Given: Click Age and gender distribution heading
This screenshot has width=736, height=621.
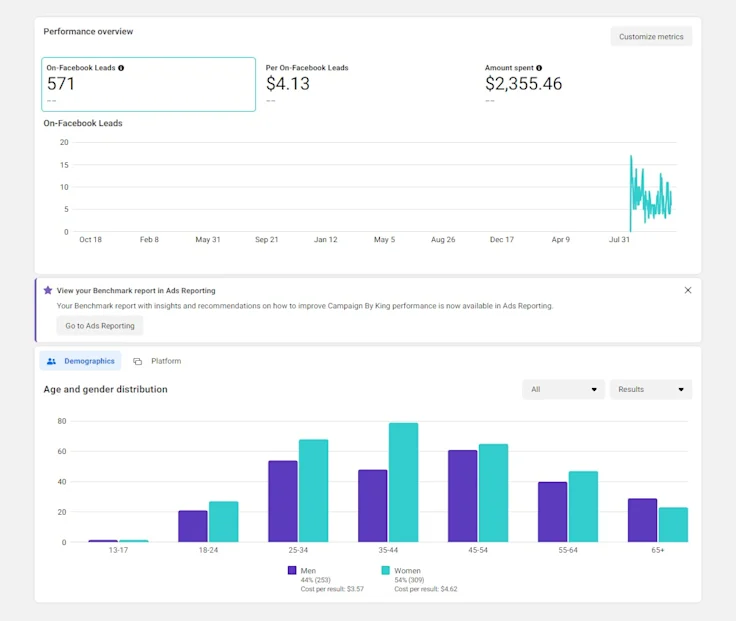Looking at the screenshot, I should point(106,389).
